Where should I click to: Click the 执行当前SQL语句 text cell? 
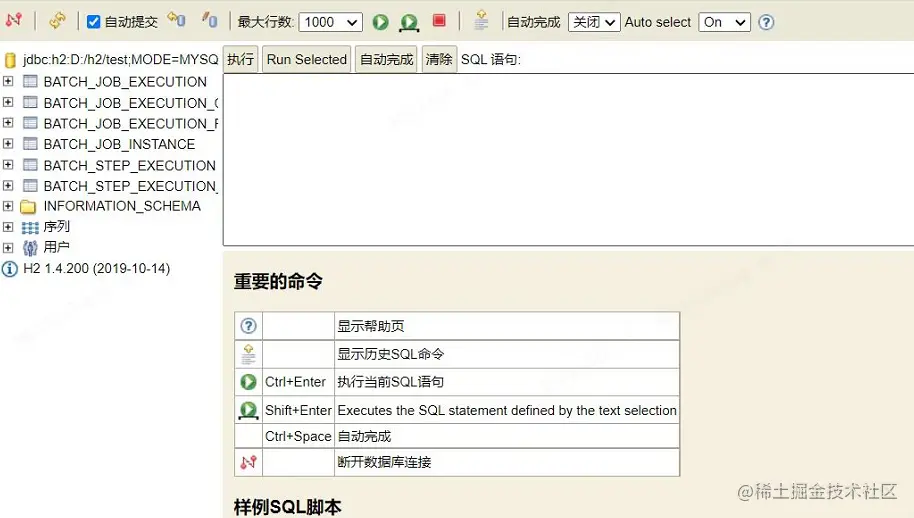point(507,382)
